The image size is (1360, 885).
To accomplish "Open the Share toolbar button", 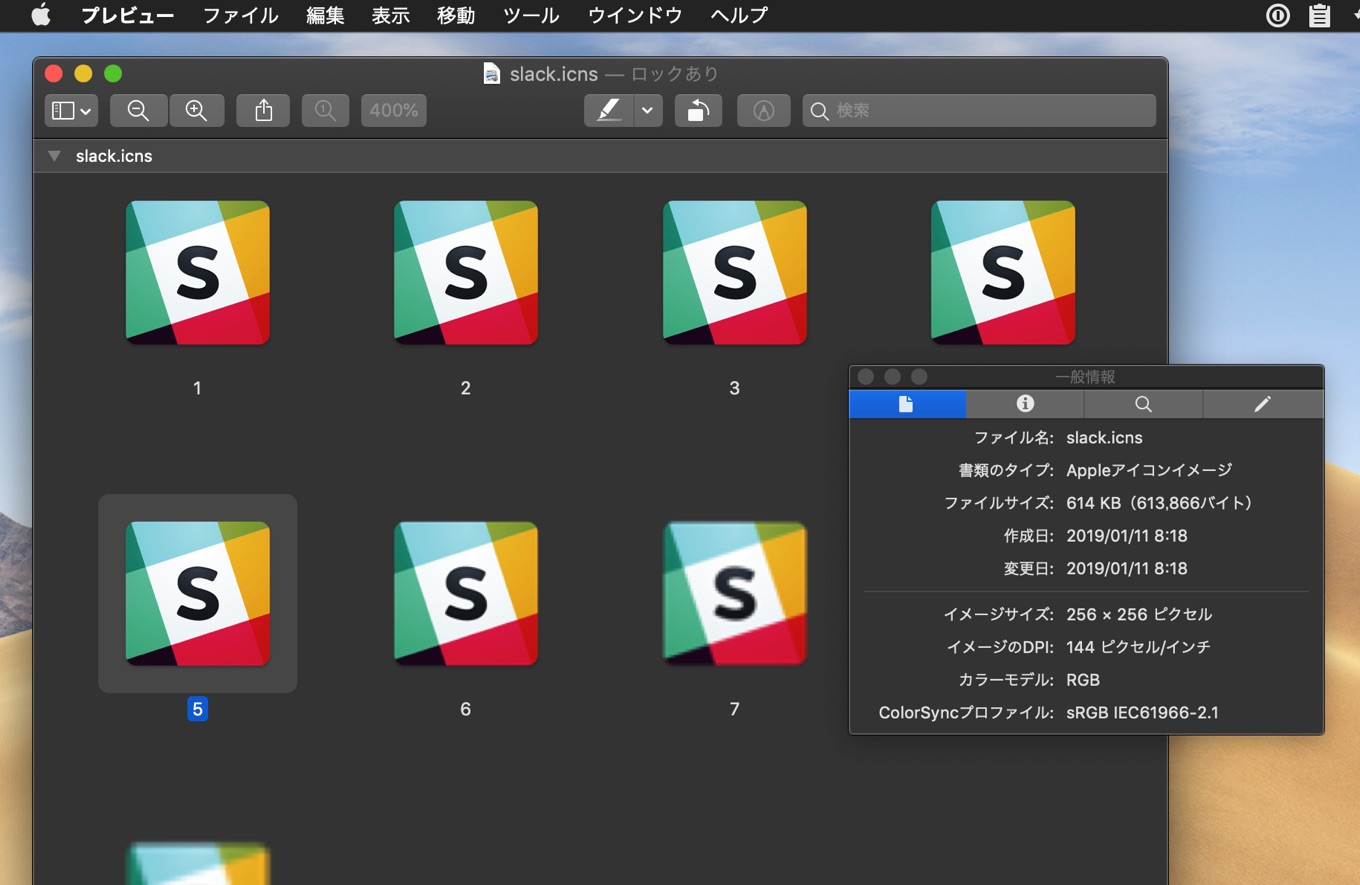I will coord(263,111).
